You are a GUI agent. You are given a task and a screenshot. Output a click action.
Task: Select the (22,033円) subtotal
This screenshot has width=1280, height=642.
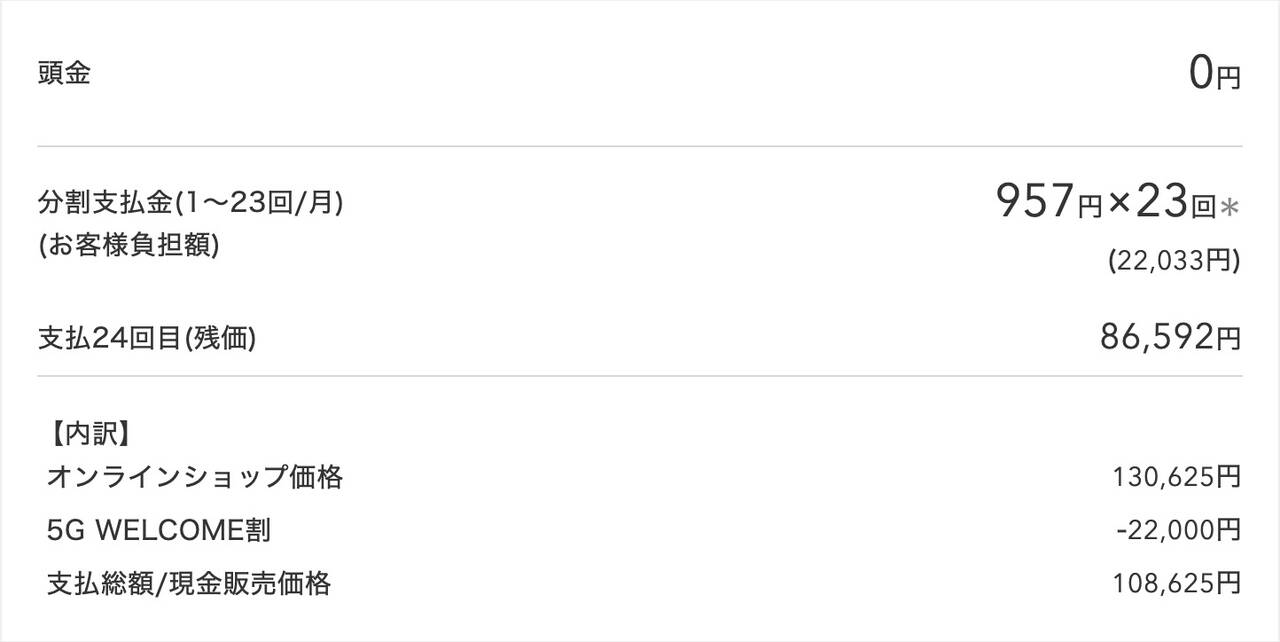coord(1174,261)
